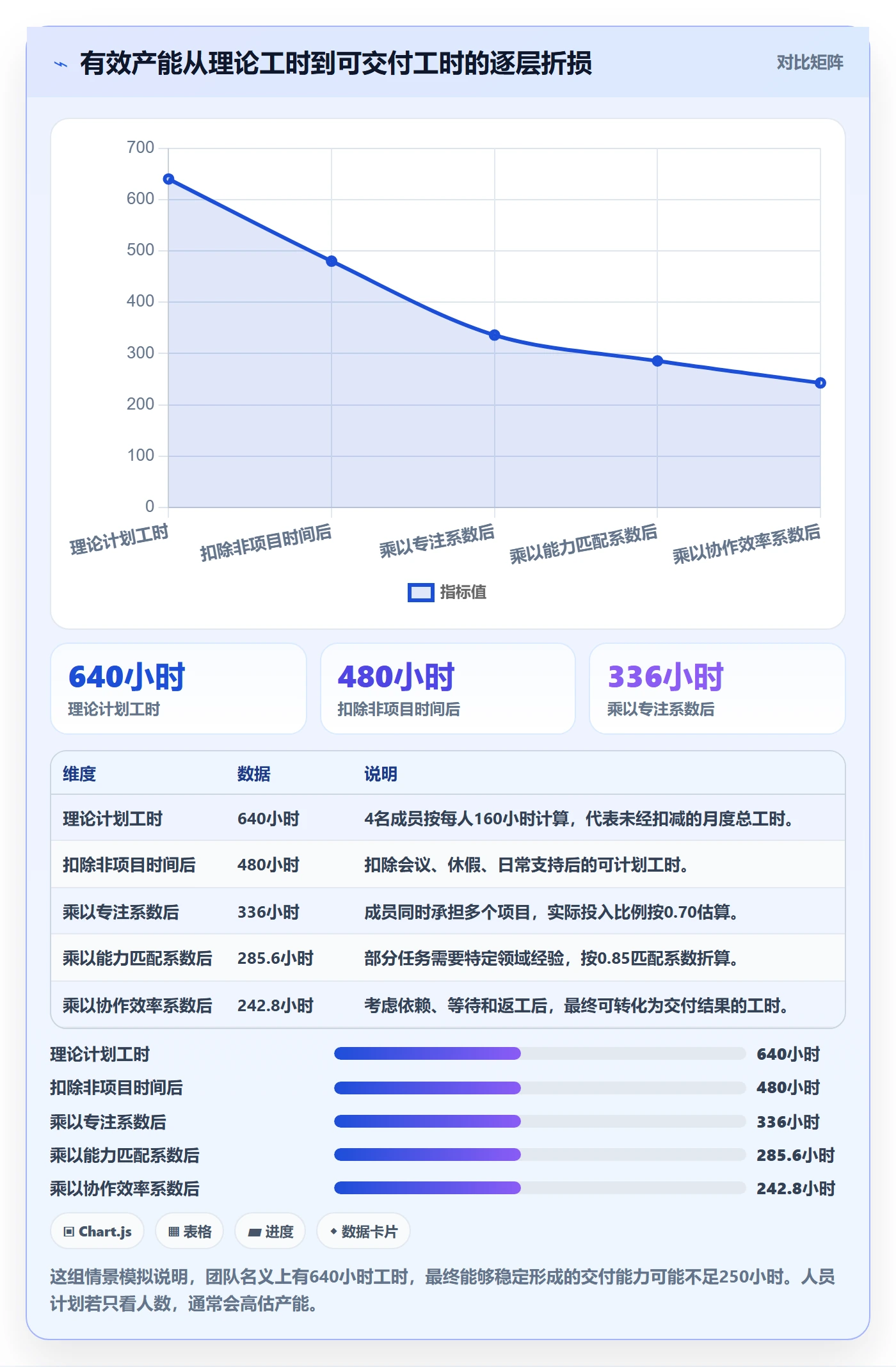Click the 数据卡片 tag chip
Image resolution: width=896 pixels, height=1367 pixels.
point(364,1231)
